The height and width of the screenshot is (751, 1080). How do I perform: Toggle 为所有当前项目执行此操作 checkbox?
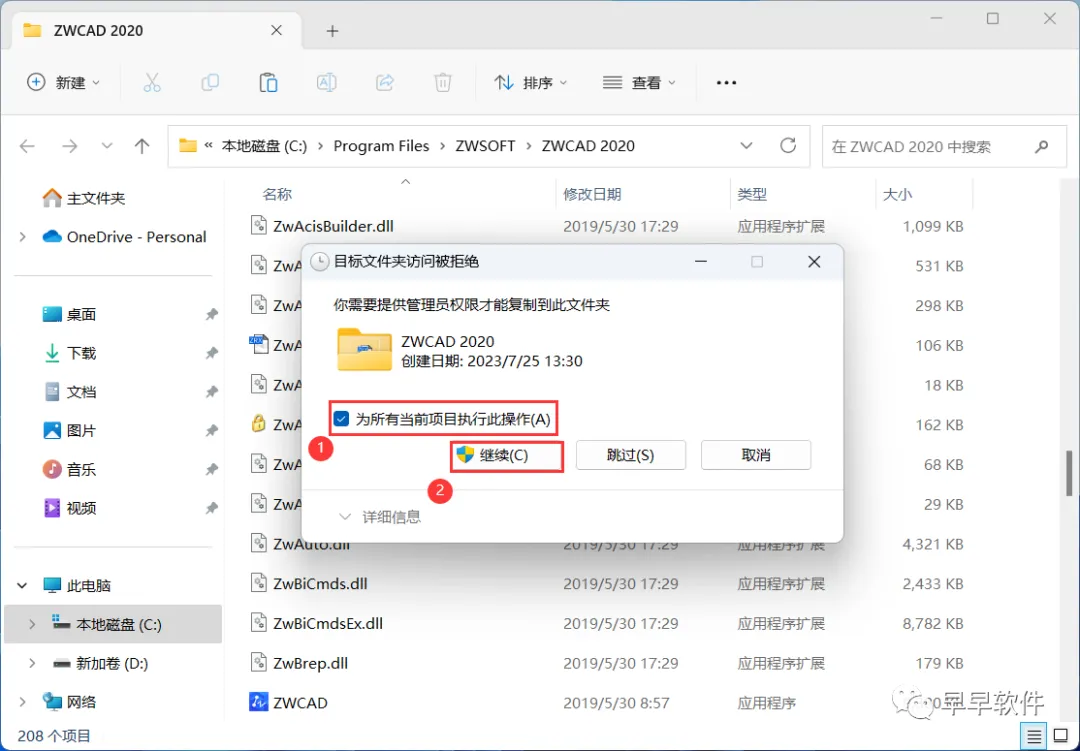click(x=341, y=419)
